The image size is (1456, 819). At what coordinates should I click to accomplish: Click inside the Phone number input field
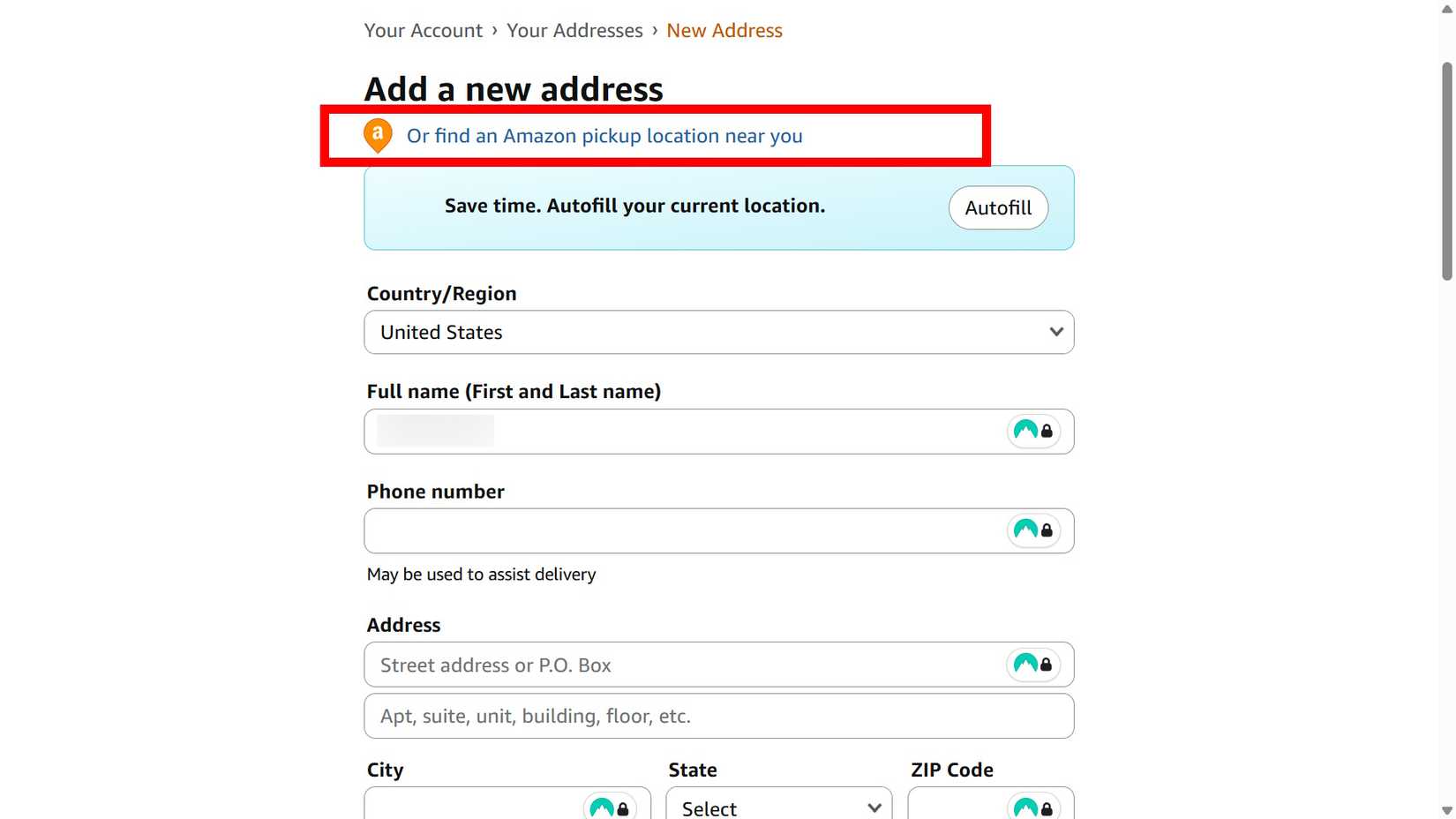coord(662,530)
